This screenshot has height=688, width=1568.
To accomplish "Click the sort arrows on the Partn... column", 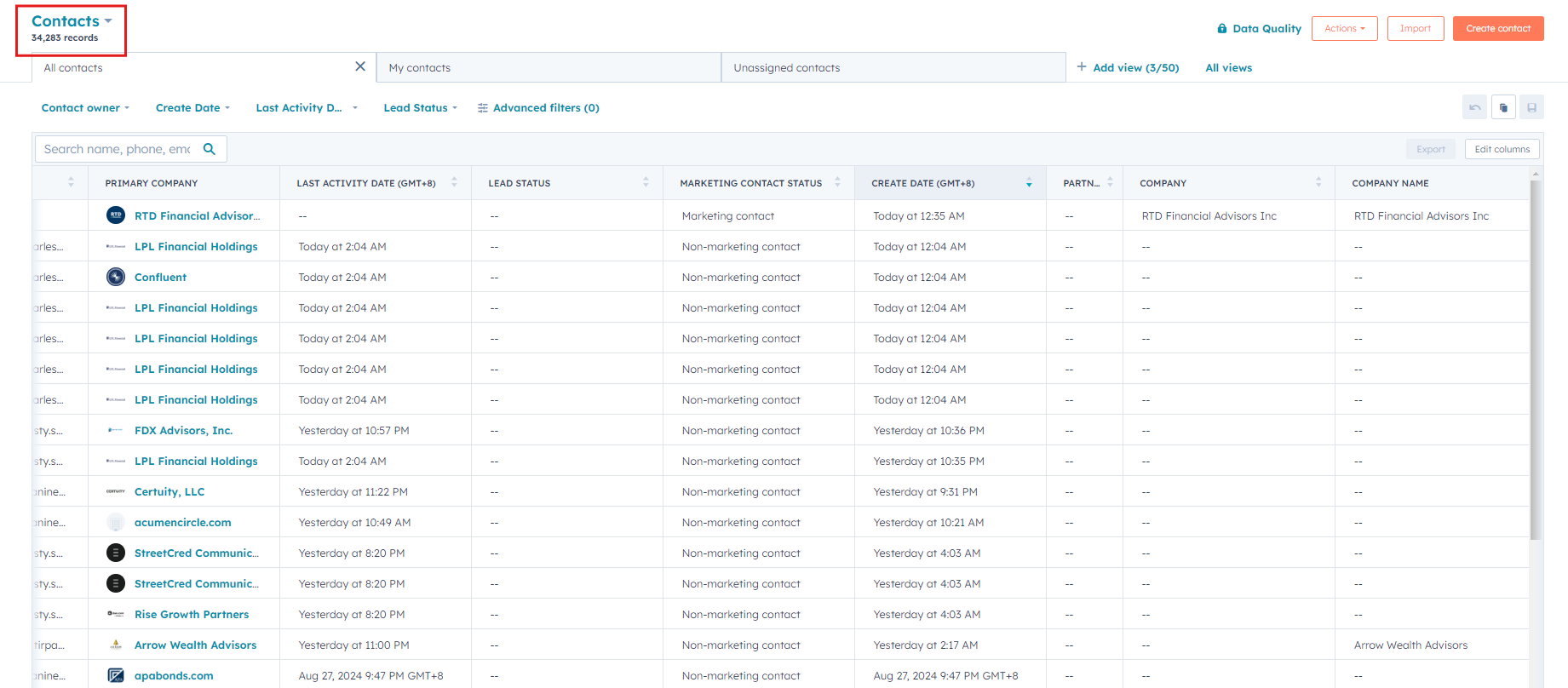I will pos(1110,182).
